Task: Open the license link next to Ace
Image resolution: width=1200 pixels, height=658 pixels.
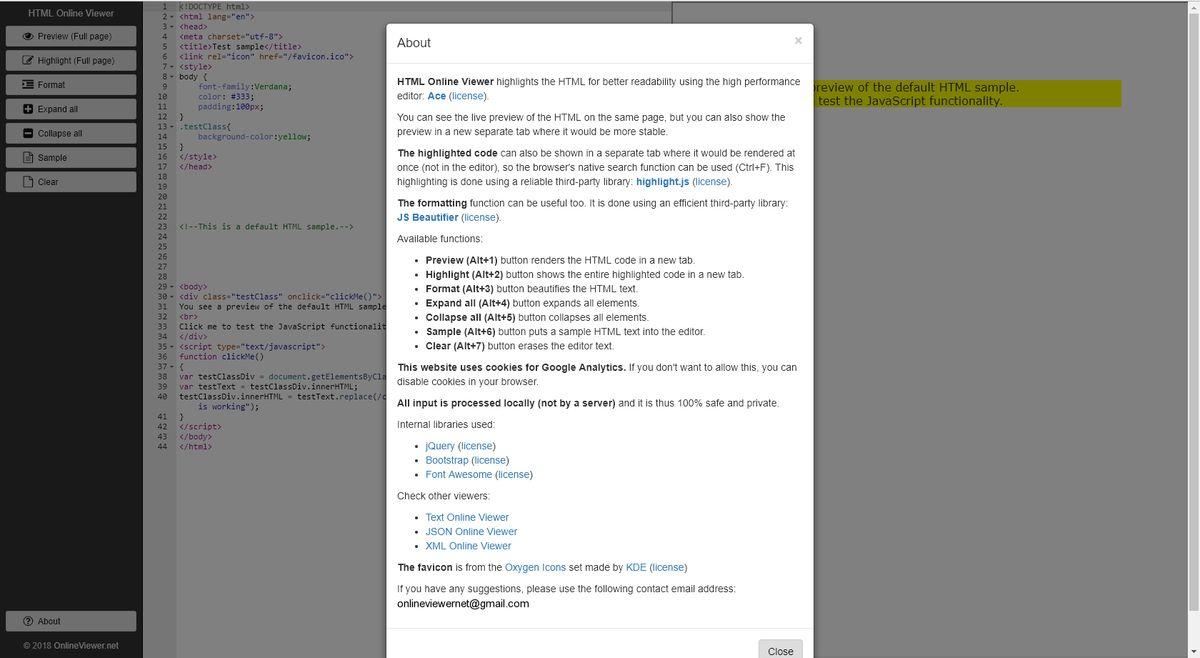Action: click(467, 96)
